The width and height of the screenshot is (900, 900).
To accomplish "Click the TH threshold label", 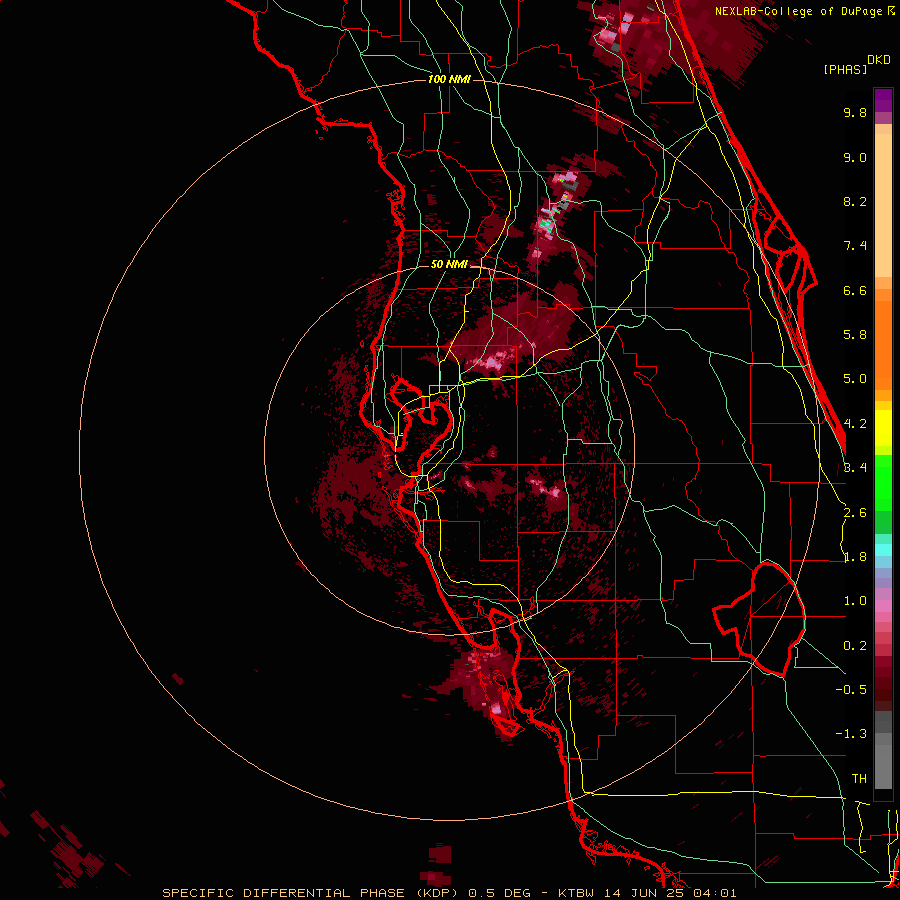I will pyautogui.click(x=859, y=779).
